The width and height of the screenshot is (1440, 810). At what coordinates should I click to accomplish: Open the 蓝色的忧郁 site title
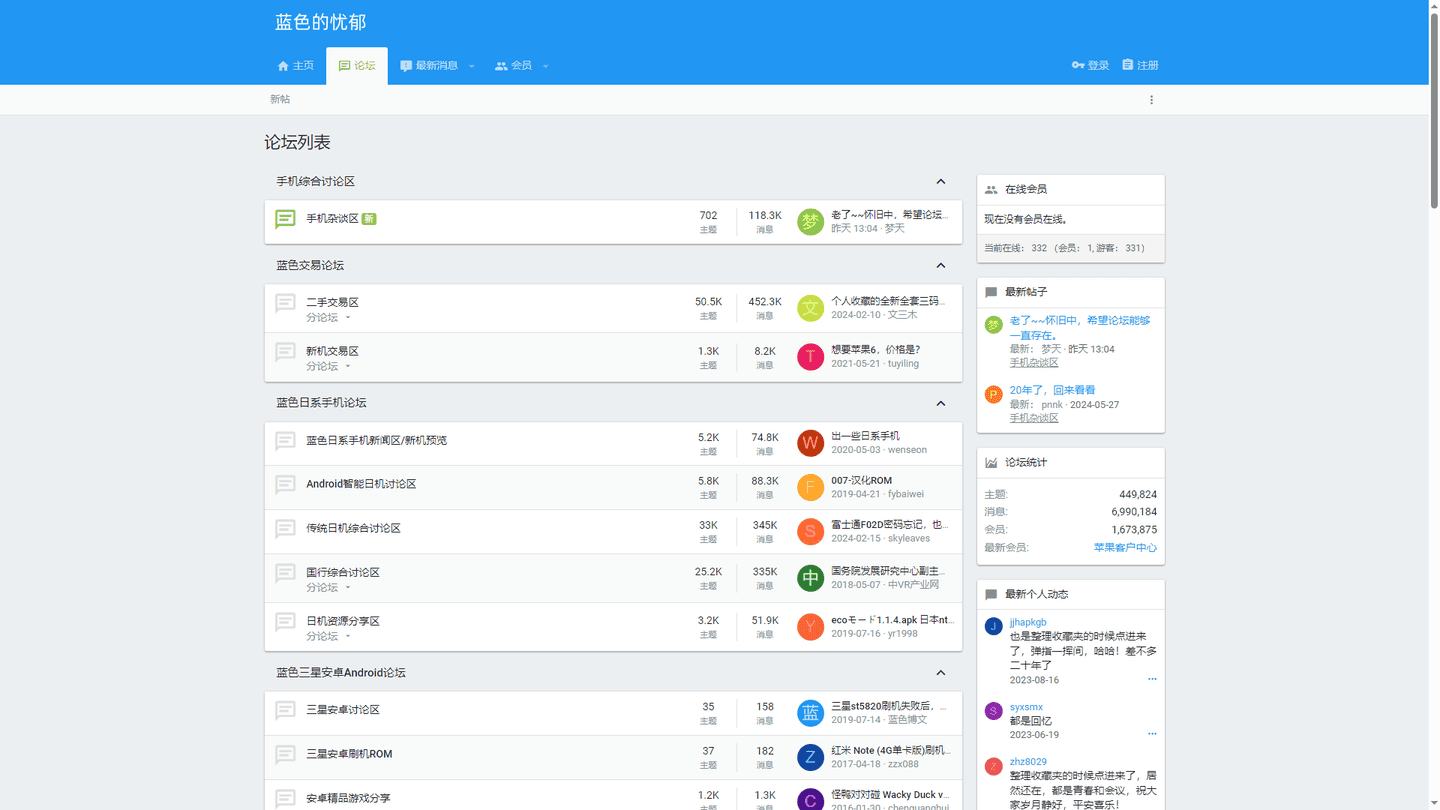pyautogui.click(x=321, y=23)
